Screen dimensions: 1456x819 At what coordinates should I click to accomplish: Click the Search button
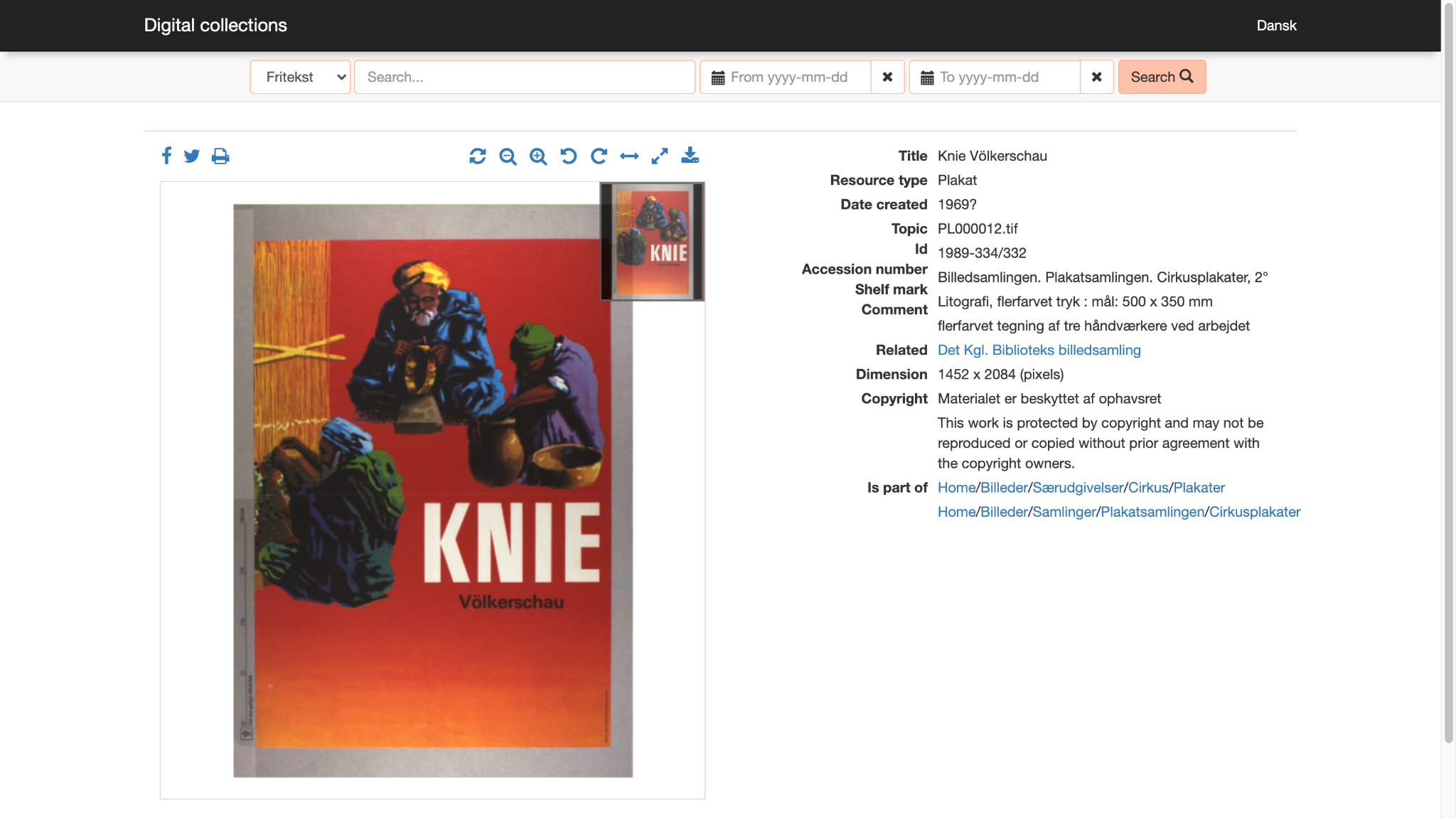tap(1162, 77)
